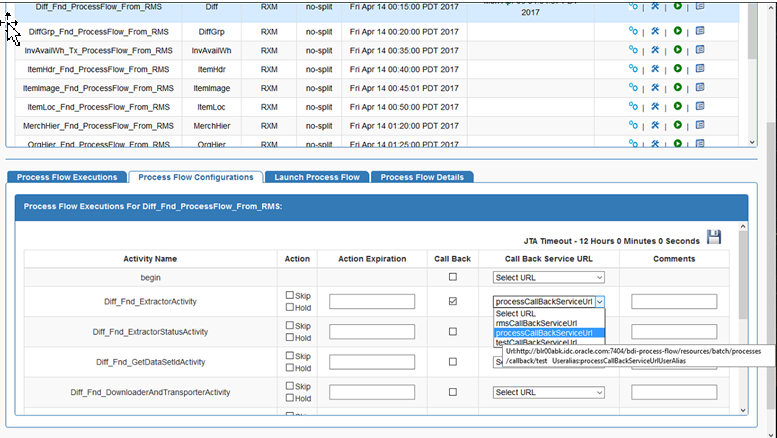Choose 'Select URL' option in open list
Image resolution: width=777 pixels, height=438 pixels.
[x=549, y=314]
